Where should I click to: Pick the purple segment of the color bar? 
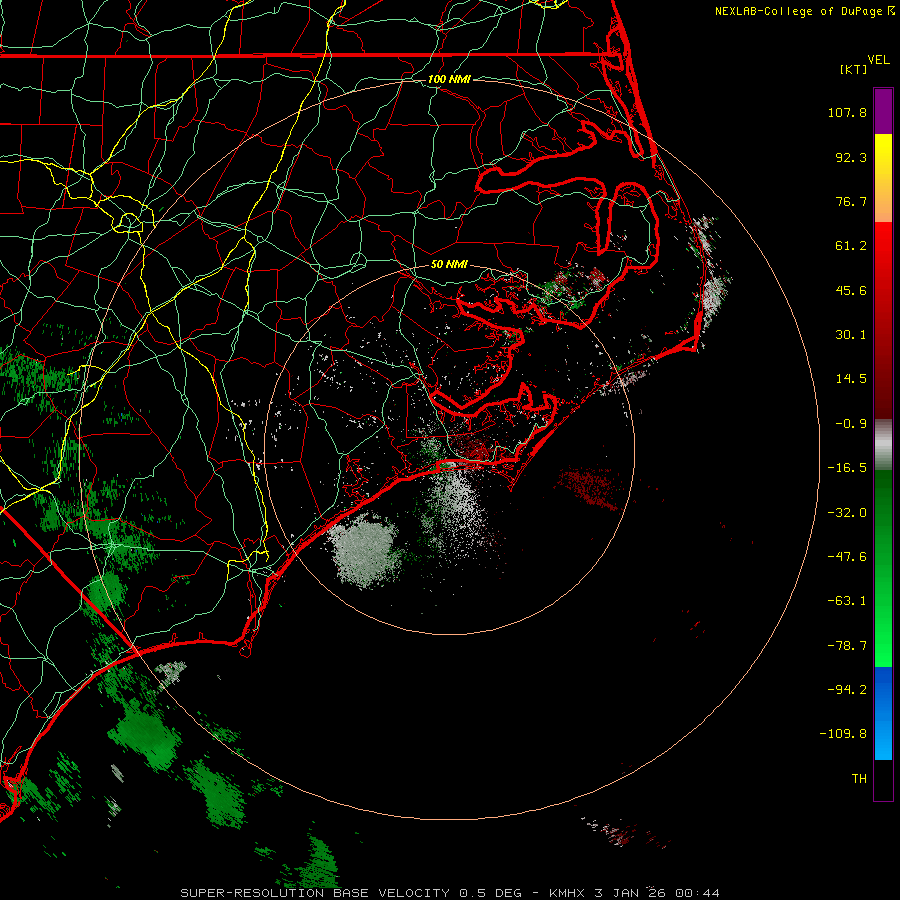(883, 111)
